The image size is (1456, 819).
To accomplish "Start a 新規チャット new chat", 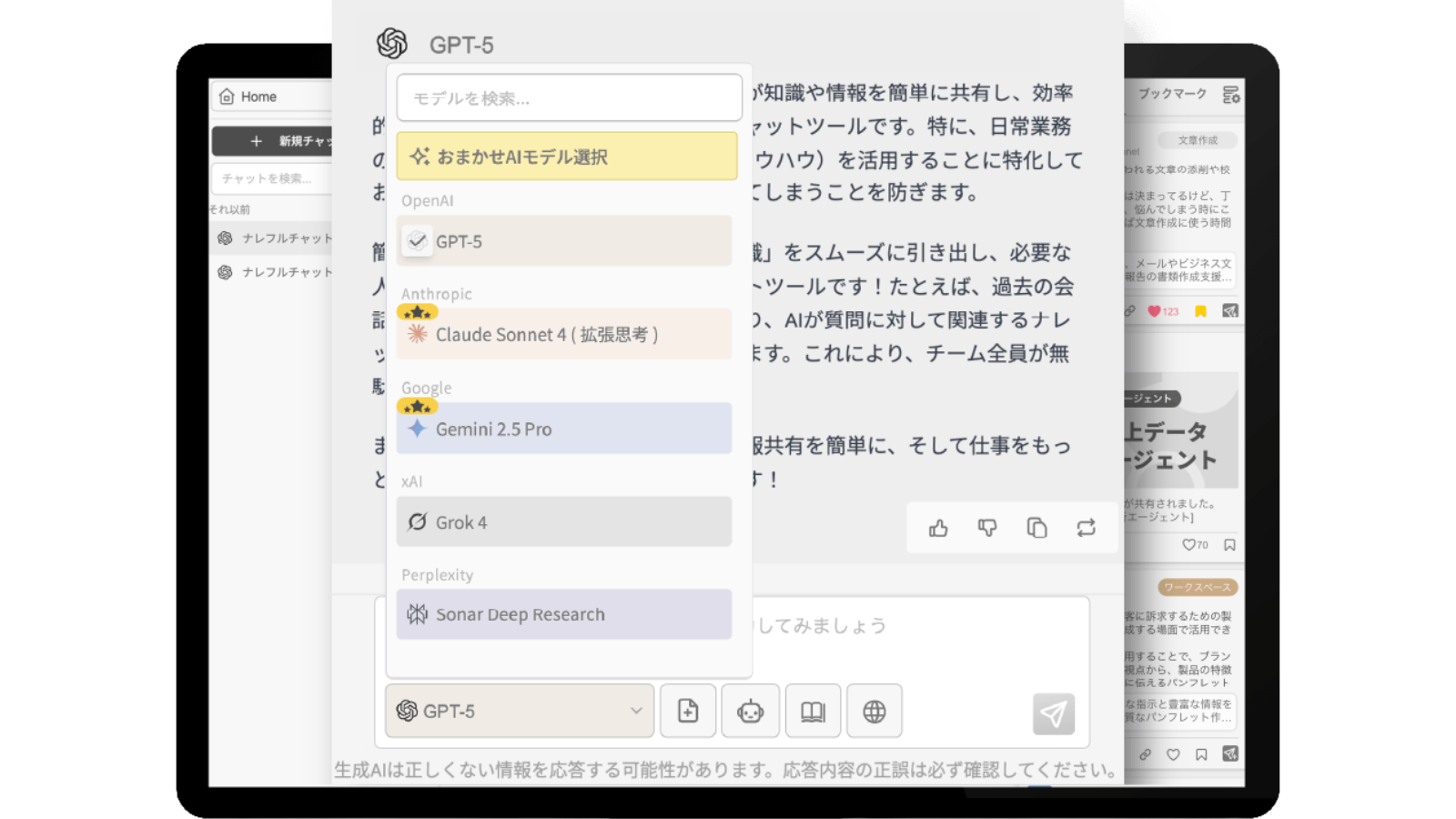I will pyautogui.click(x=273, y=141).
